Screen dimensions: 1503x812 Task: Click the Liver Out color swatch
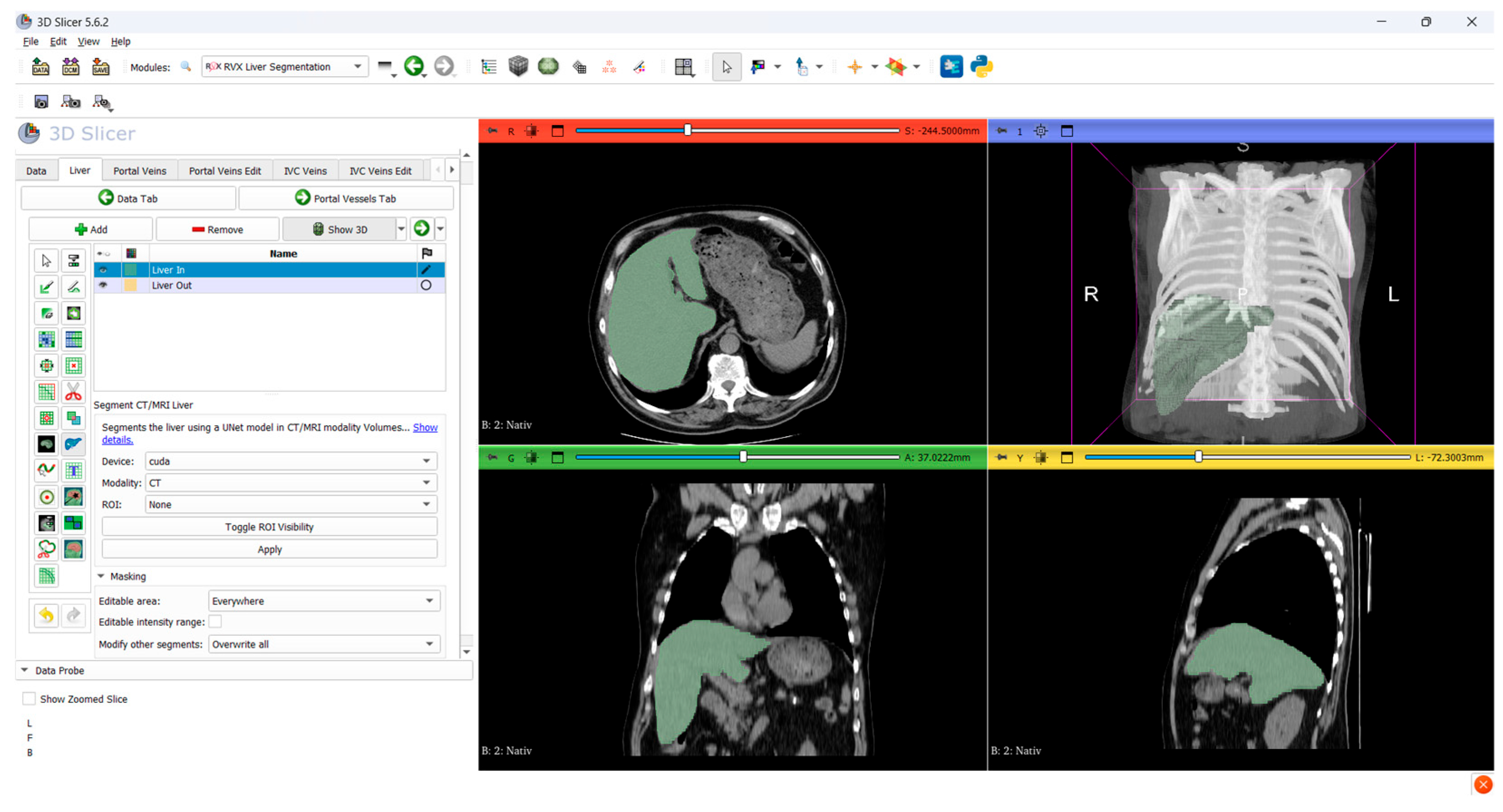(130, 285)
